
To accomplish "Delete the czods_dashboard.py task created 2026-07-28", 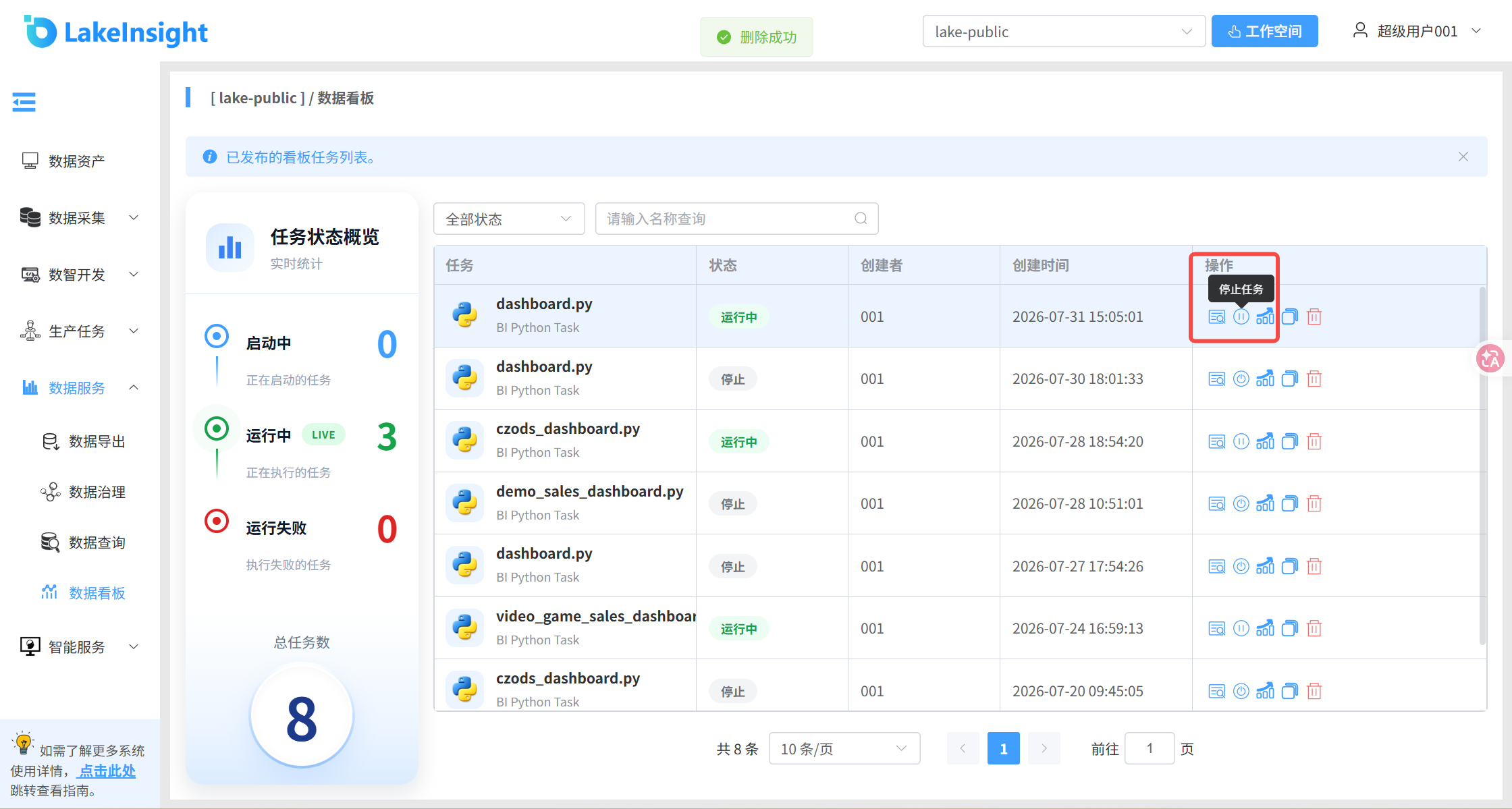I will [1314, 441].
